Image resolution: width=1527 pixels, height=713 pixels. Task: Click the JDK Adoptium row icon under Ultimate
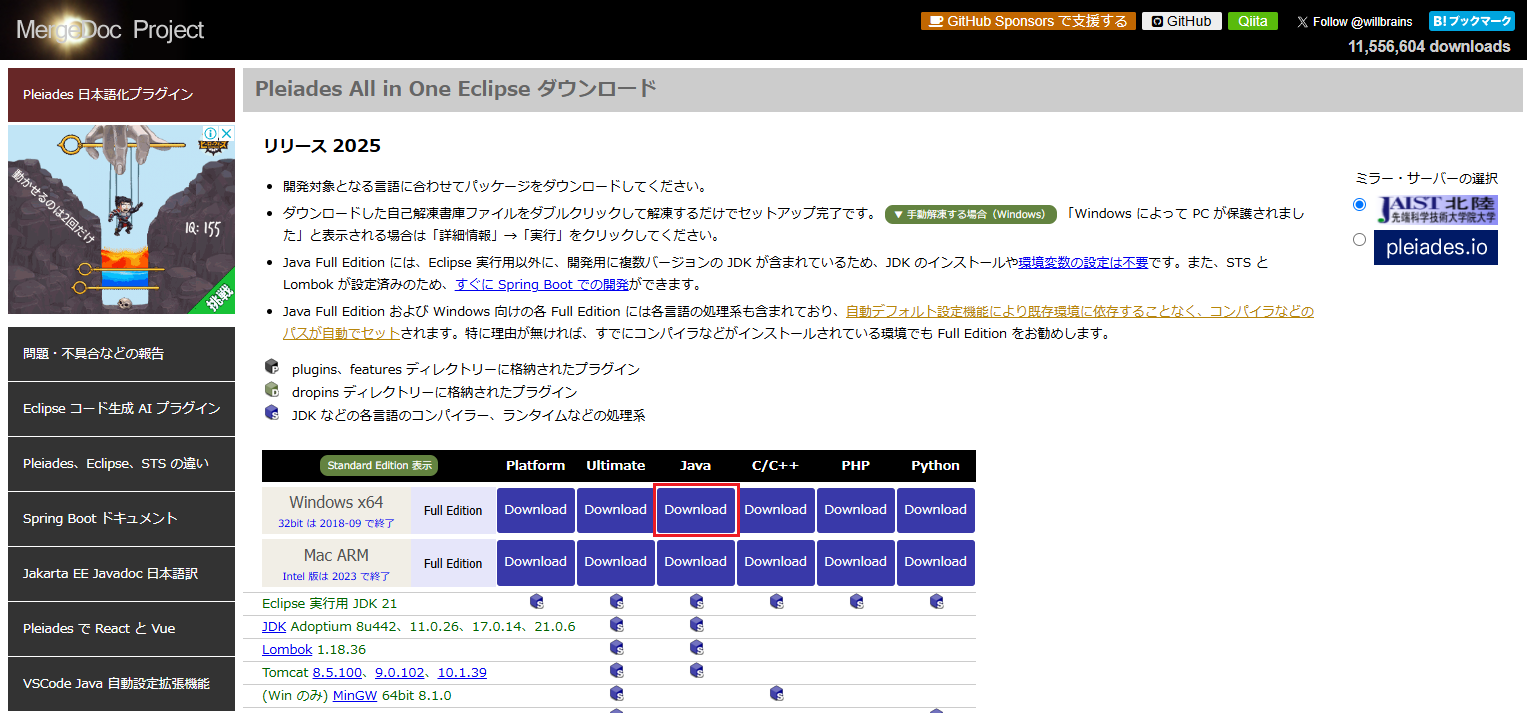coord(616,625)
